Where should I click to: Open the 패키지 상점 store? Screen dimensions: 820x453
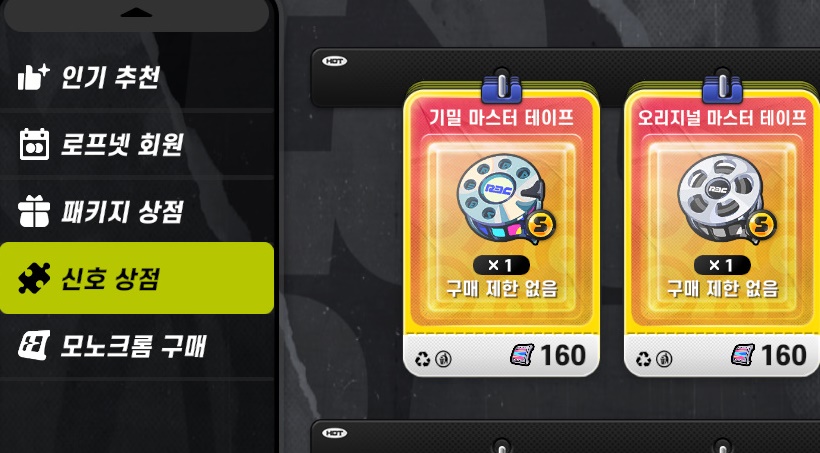pyautogui.click(x=137, y=211)
